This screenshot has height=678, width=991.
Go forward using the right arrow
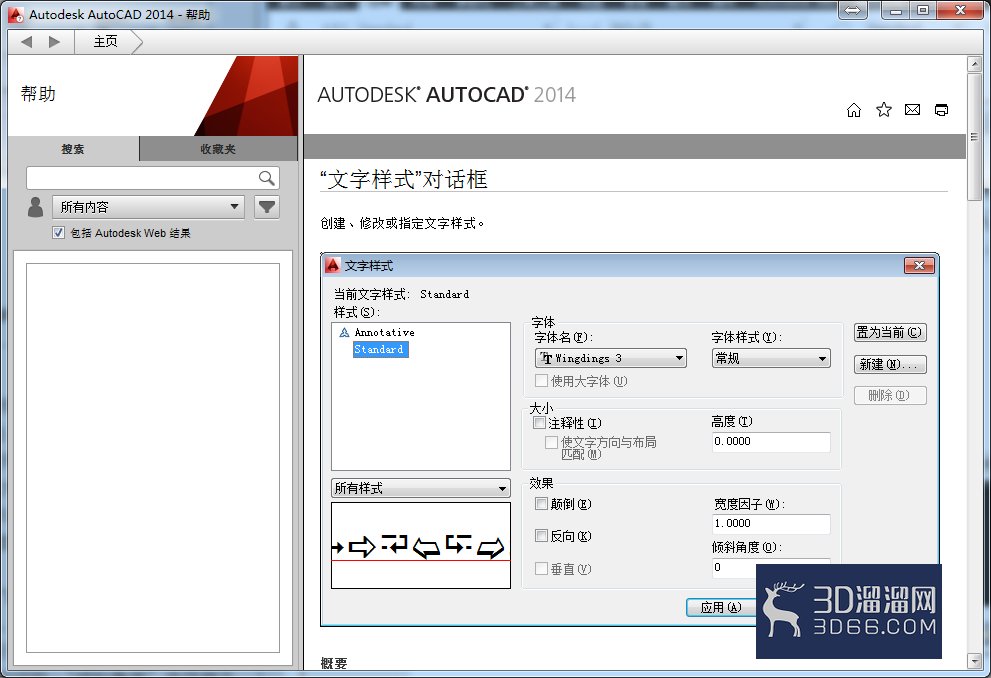tap(54, 42)
